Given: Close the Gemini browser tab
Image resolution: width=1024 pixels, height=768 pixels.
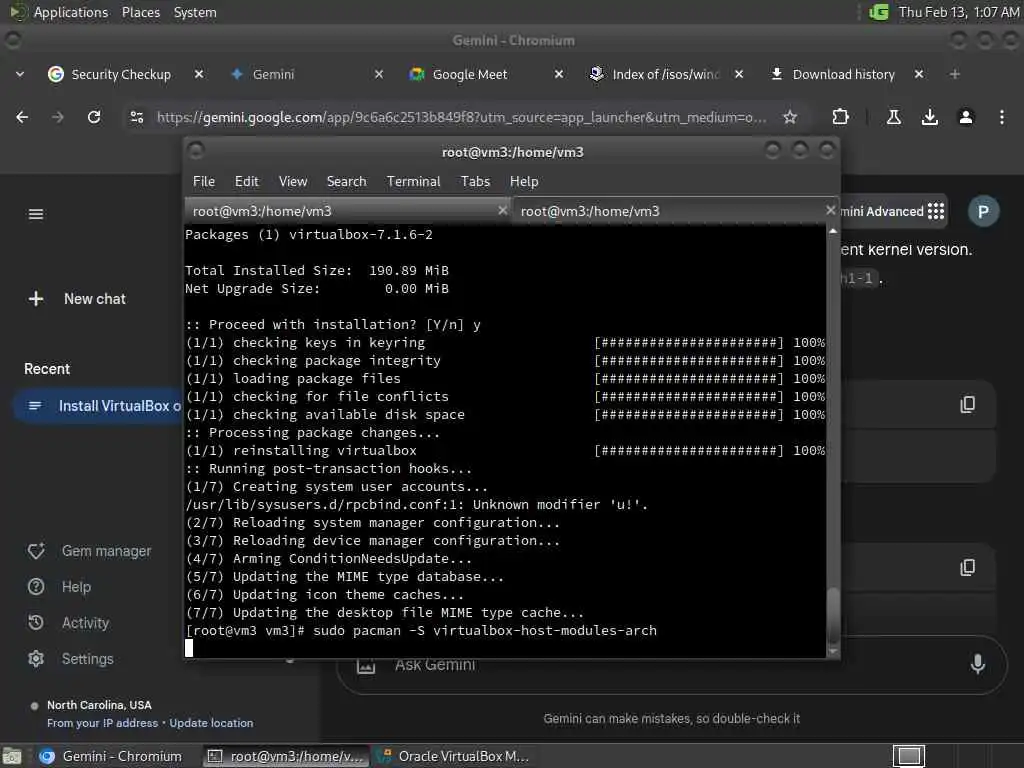Looking at the screenshot, I should pos(379,74).
